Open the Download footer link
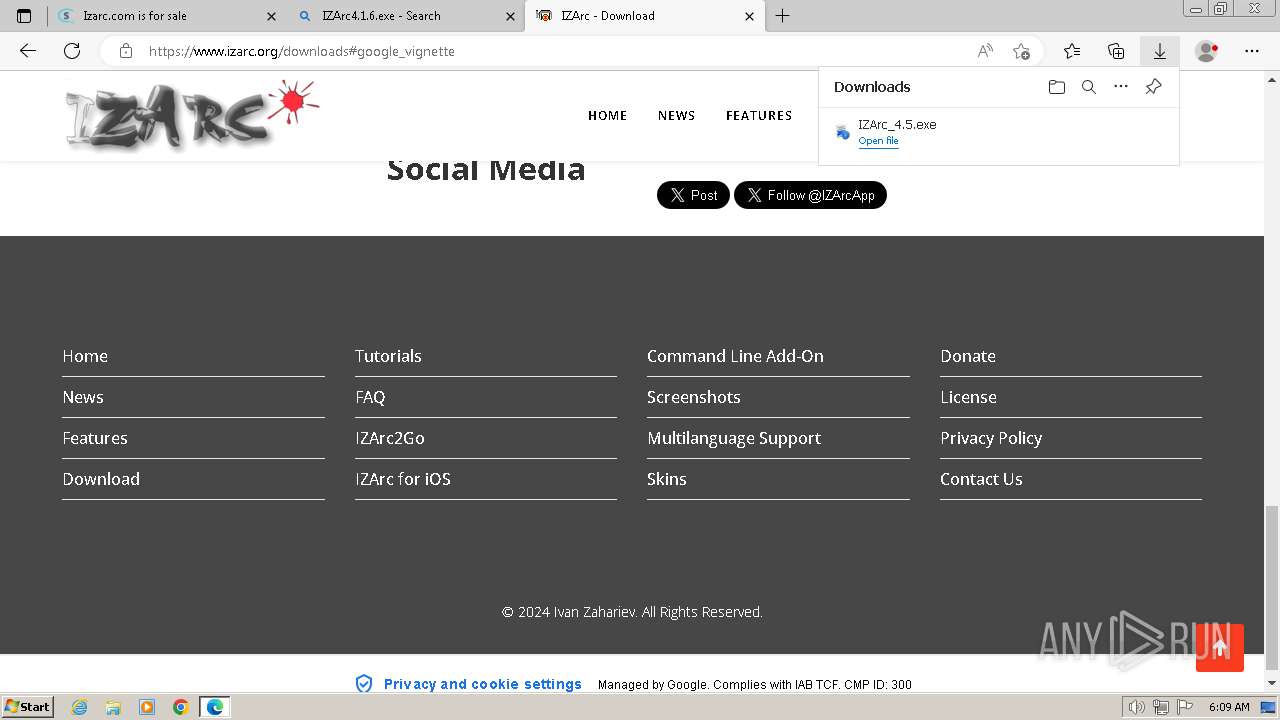 click(x=101, y=479)
